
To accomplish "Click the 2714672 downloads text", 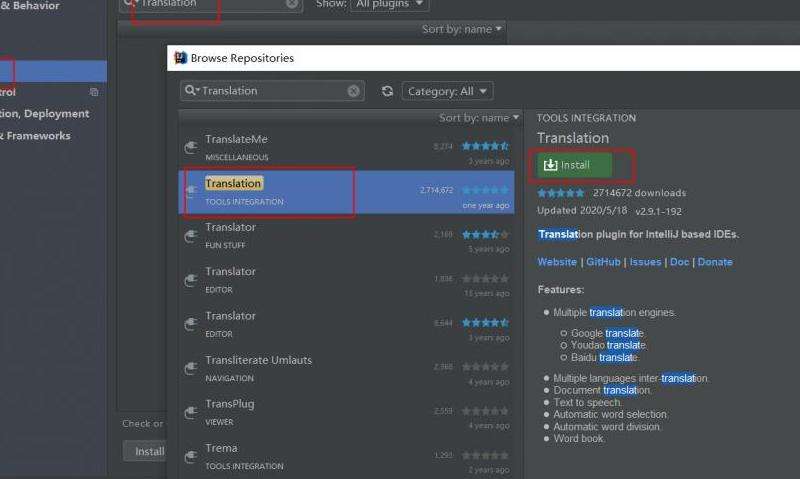I will coord(639,193).
